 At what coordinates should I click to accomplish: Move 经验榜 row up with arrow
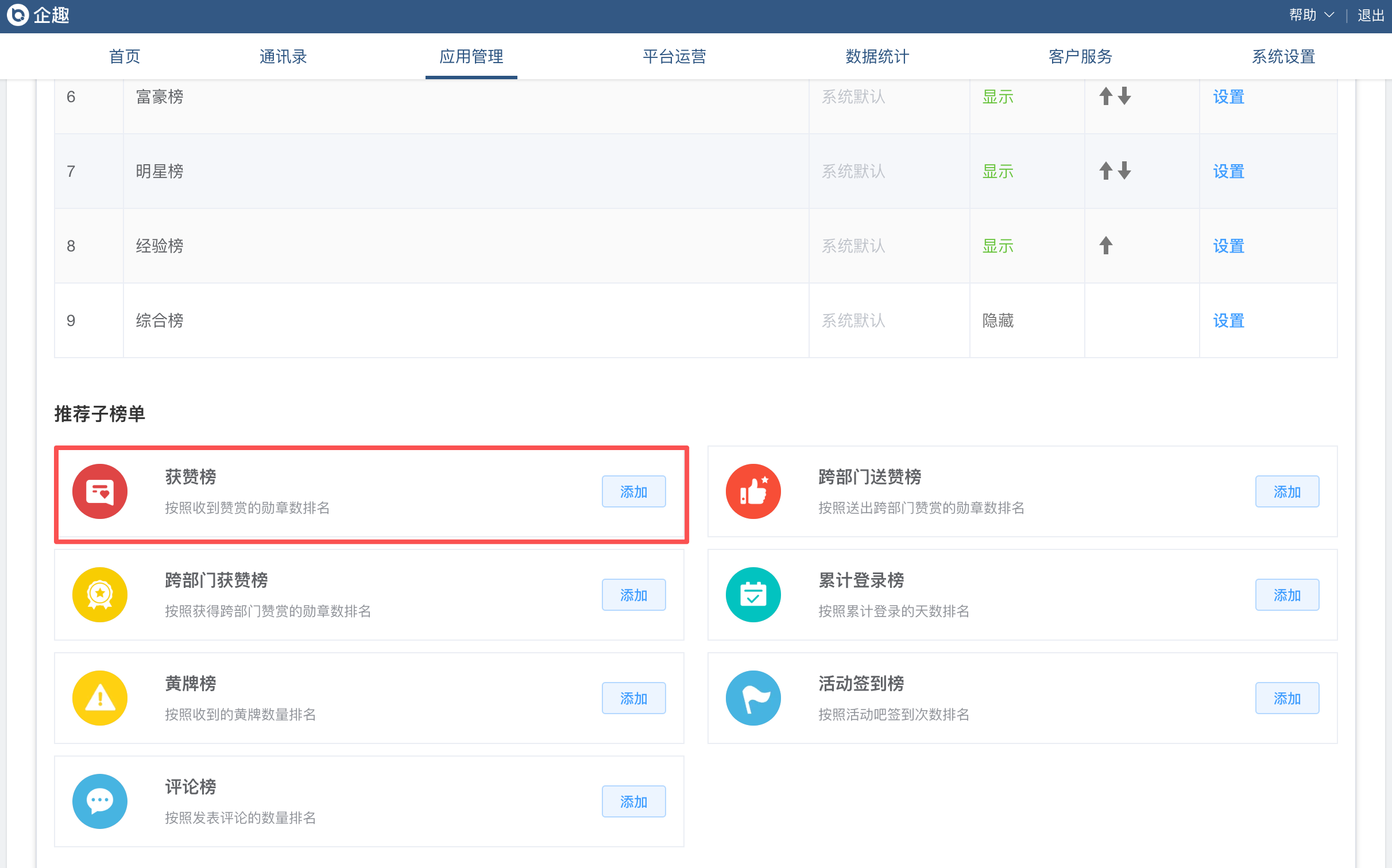[1106, 245]
